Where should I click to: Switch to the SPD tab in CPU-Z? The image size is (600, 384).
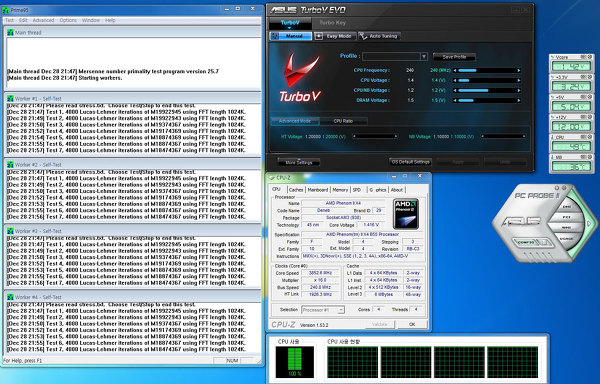[357, 190]
